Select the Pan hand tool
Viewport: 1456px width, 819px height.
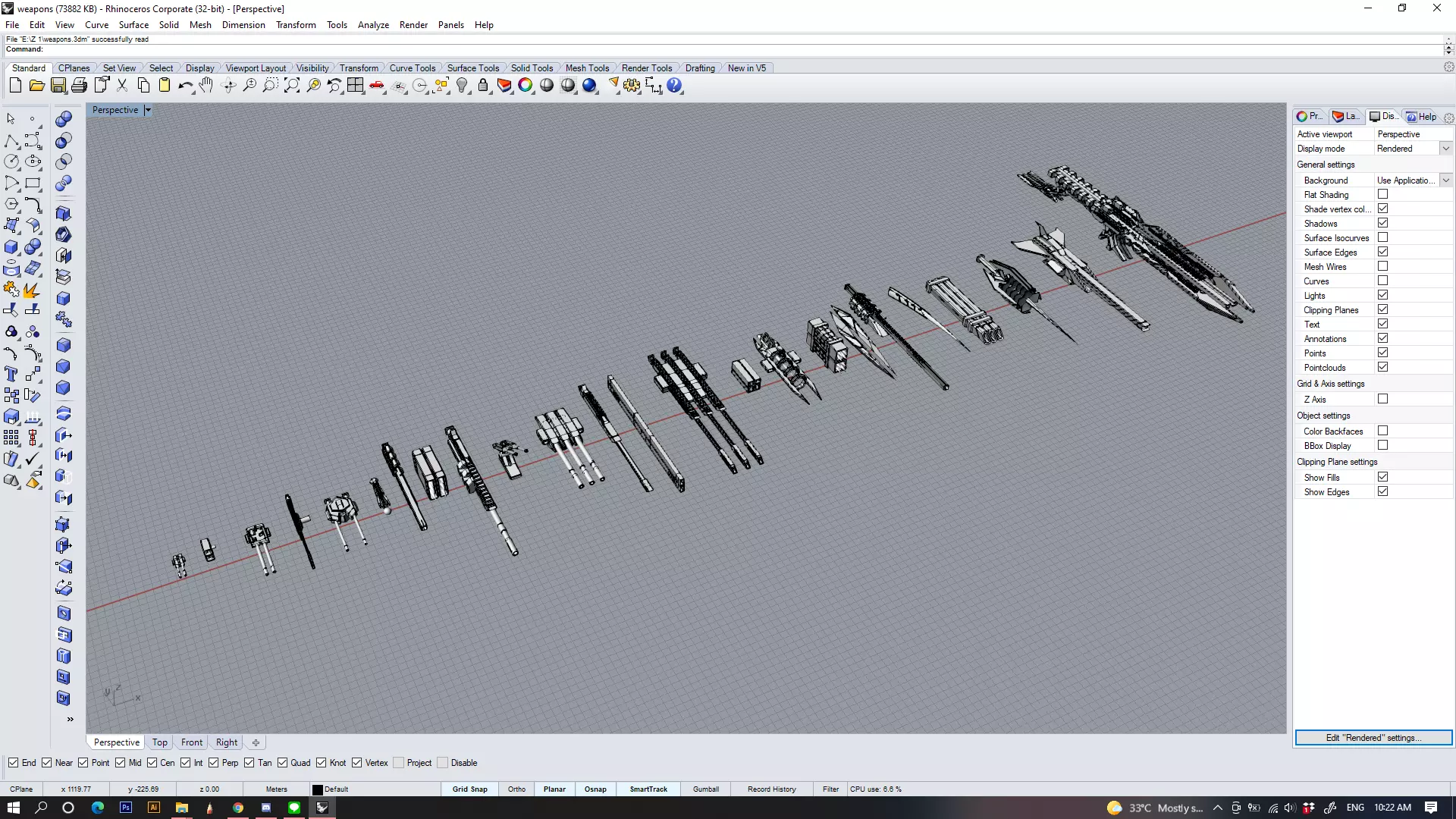[206, 86]
